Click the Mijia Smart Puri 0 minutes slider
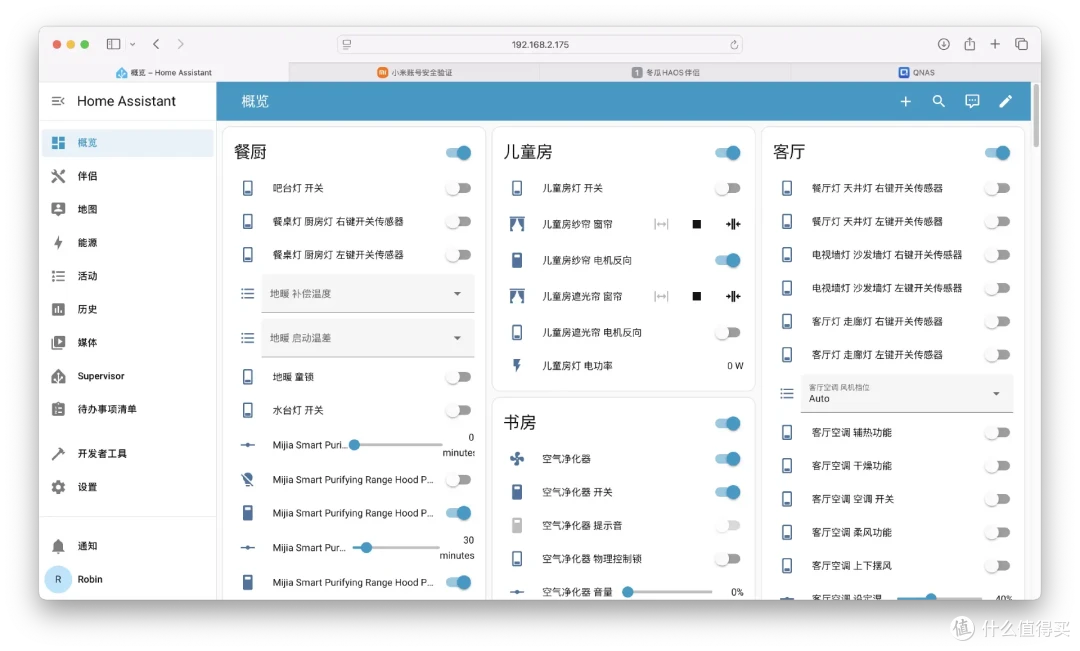This screenshot has height=651, width=1080. (397, 445)
